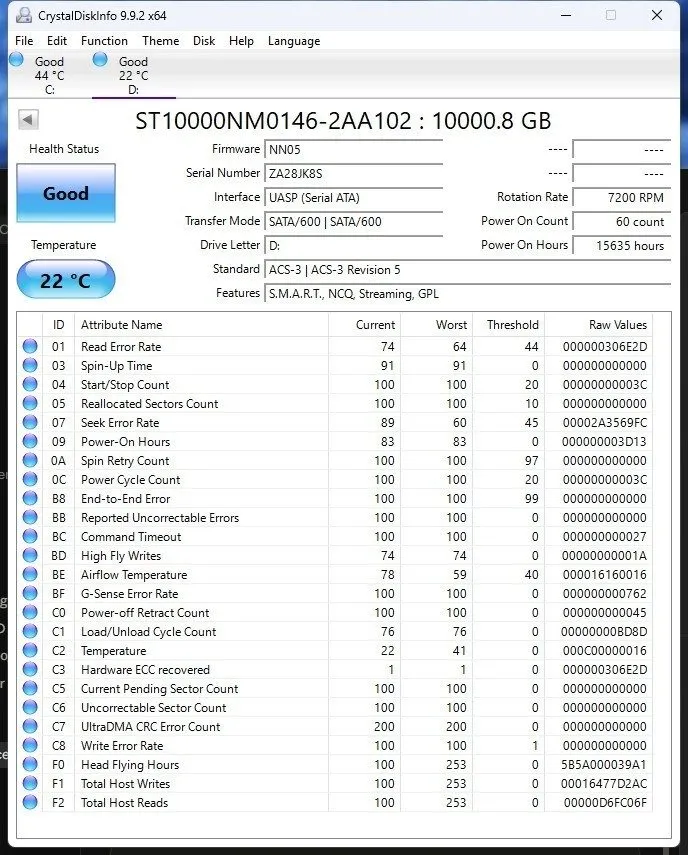Click the Drive Letter field
This screenshot has height=855, width=688.
tap(353, 245)
